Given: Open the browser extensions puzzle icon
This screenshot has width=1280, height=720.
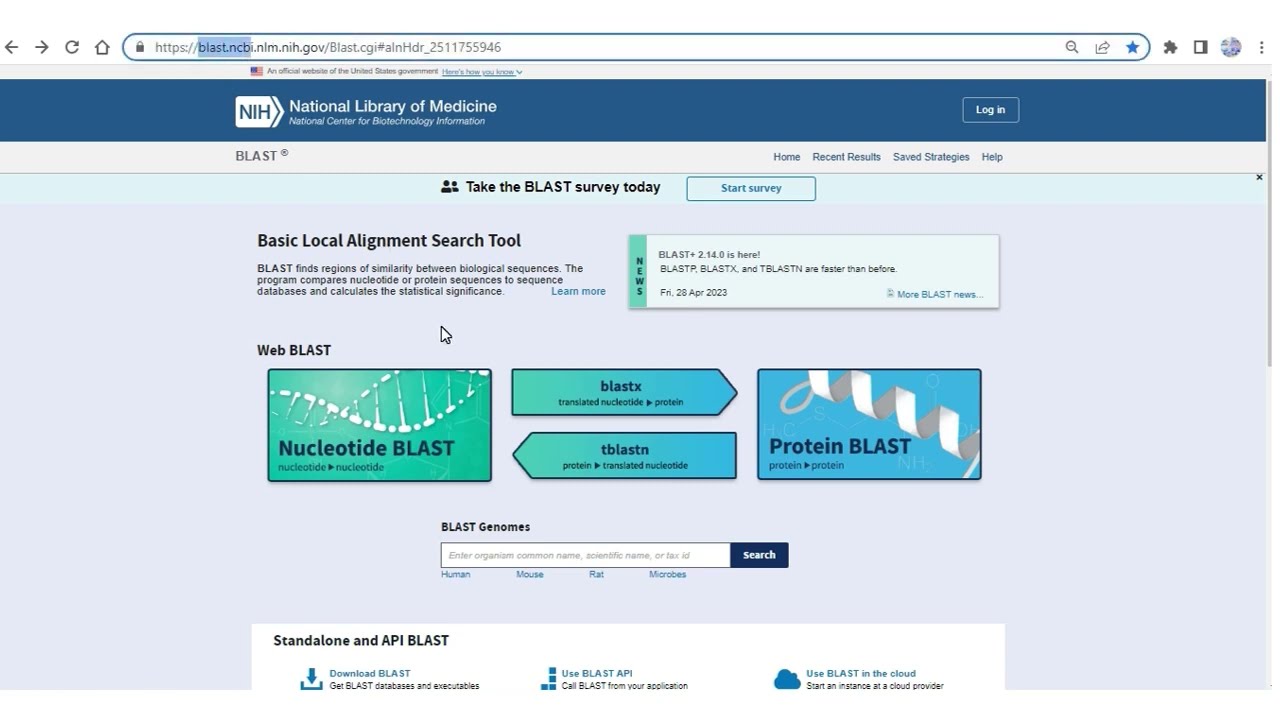Looking at the screenshot, I should pos(1170,47).
